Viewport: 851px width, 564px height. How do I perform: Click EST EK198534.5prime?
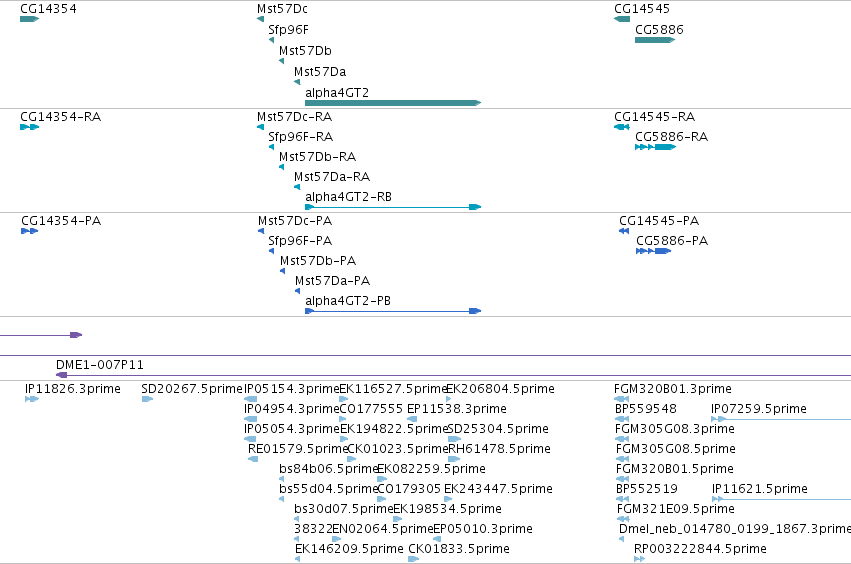447,509
